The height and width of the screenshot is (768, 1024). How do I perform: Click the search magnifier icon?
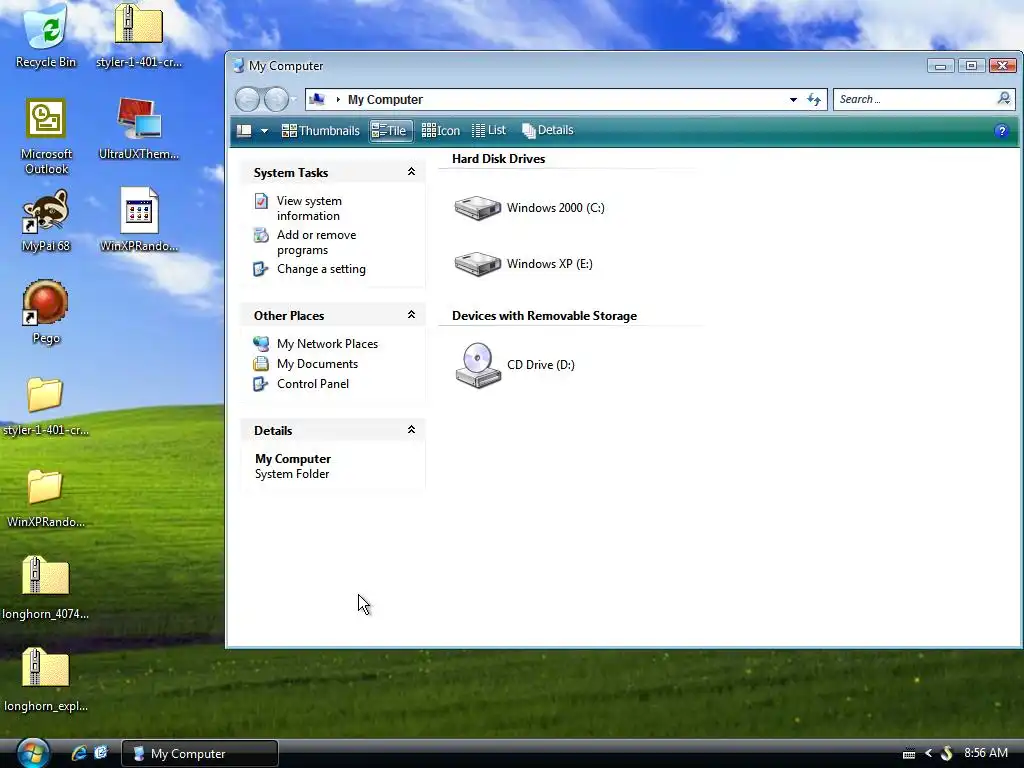pyautogui.click(x=1004, y=99)
